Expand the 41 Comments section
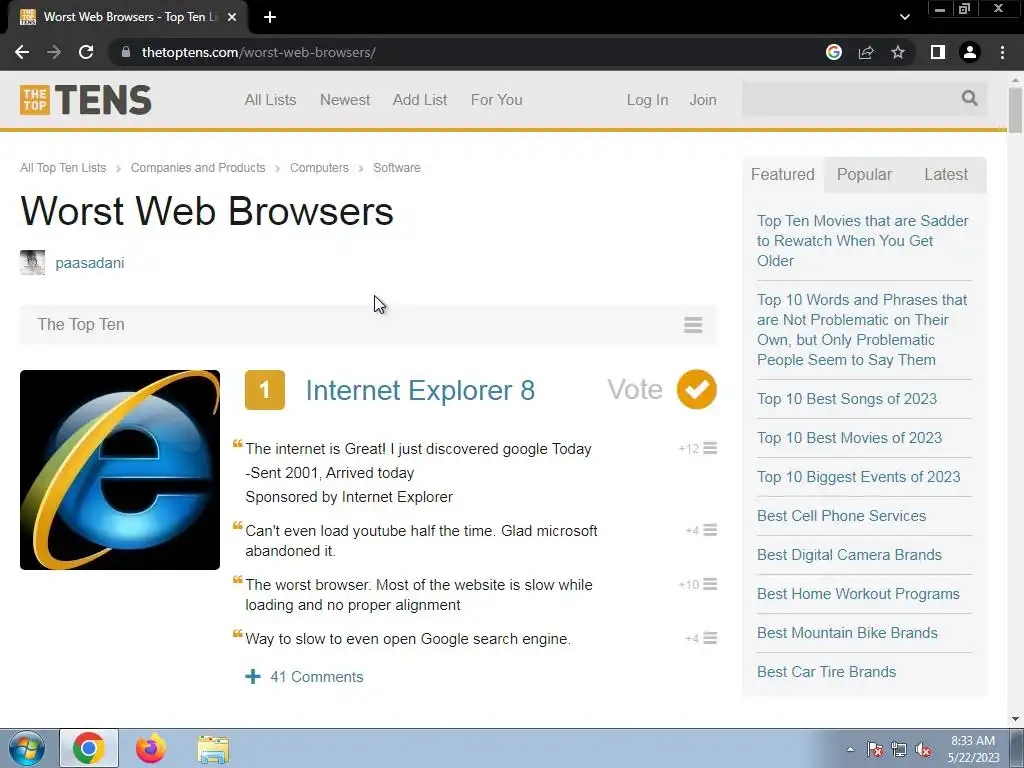 coord(304,677)
